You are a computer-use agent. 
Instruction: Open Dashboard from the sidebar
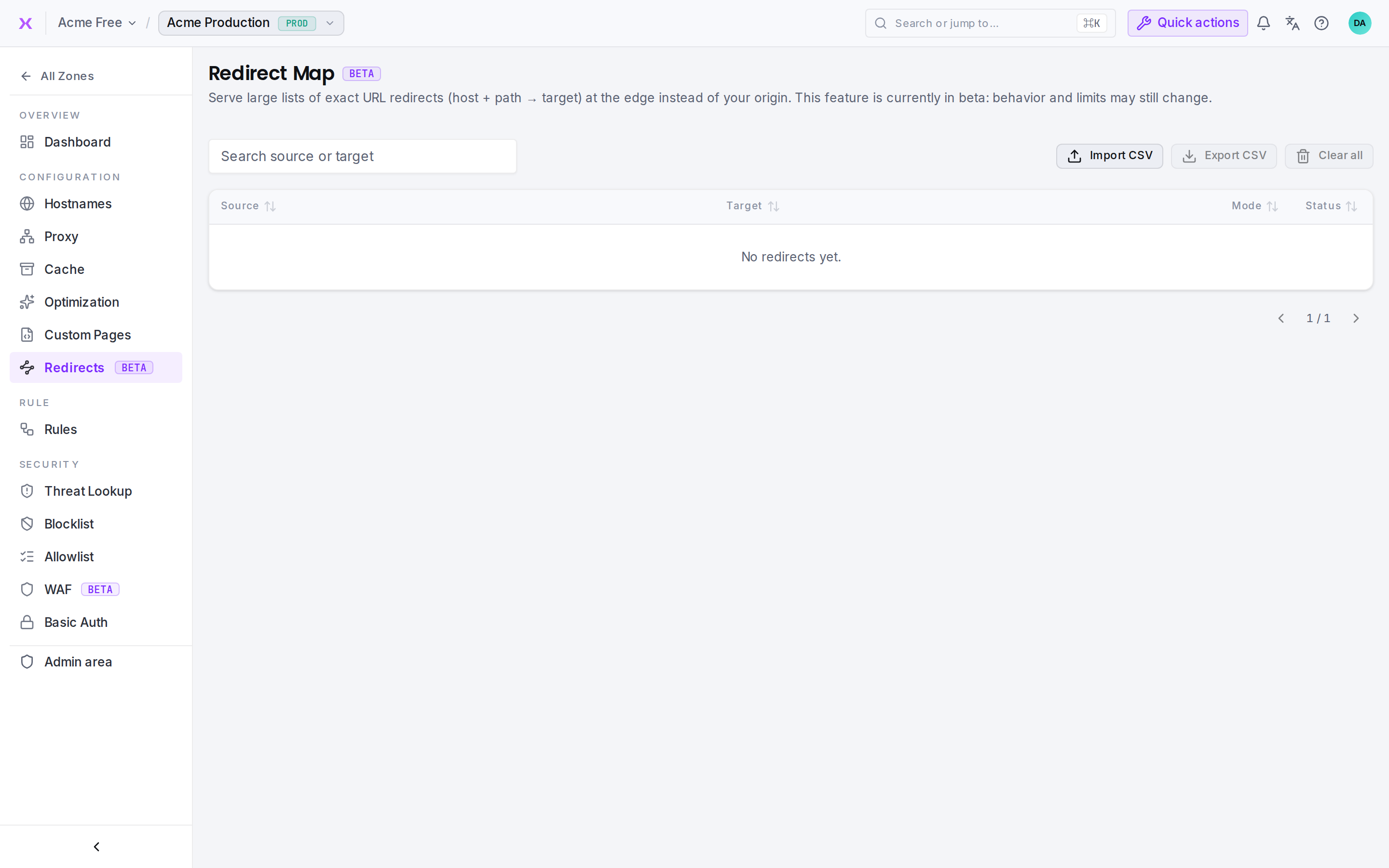click(x=96, y=142)
